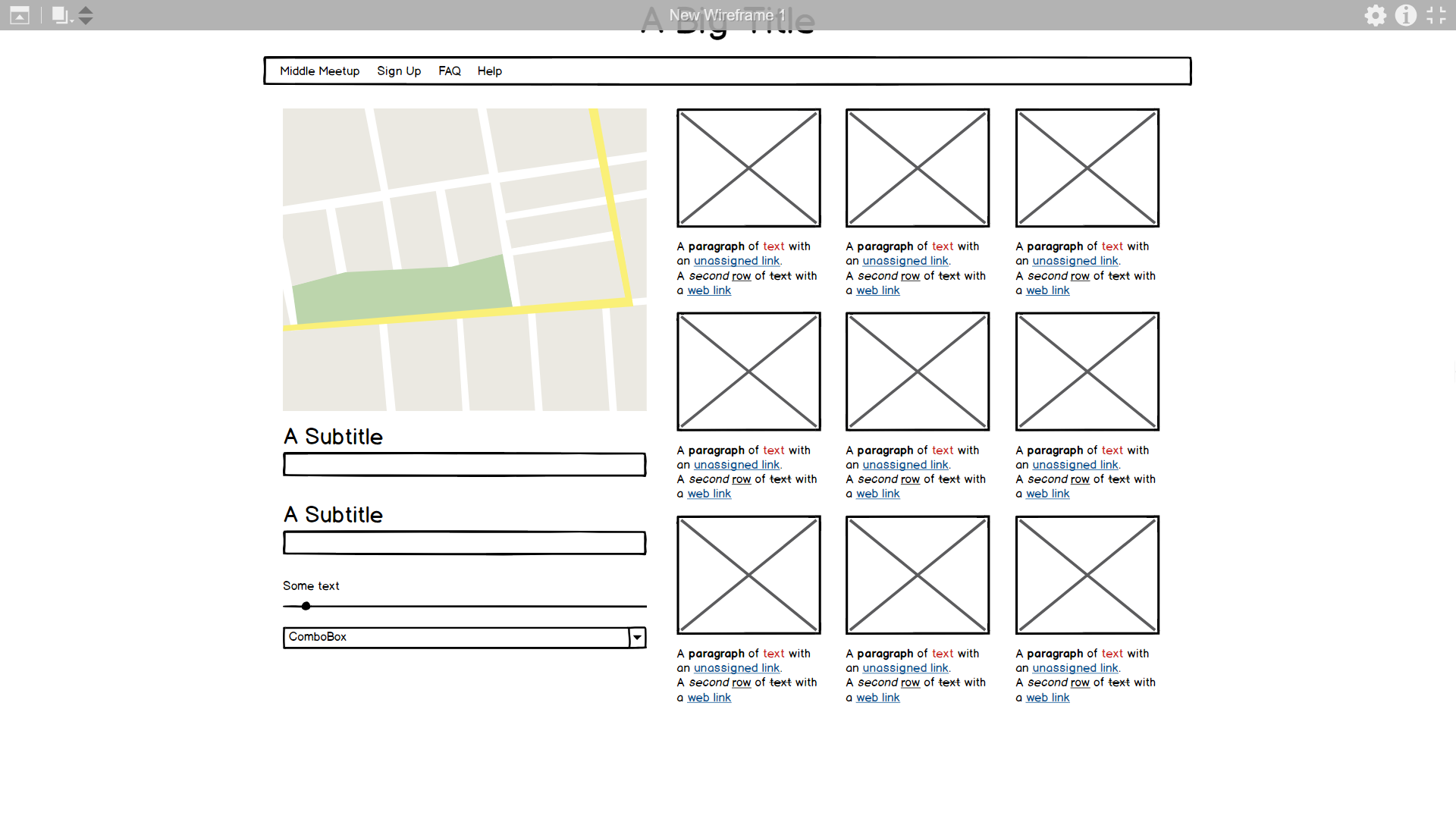Open web link under top-right image
1456x819 pixels.
point(1047,290)
